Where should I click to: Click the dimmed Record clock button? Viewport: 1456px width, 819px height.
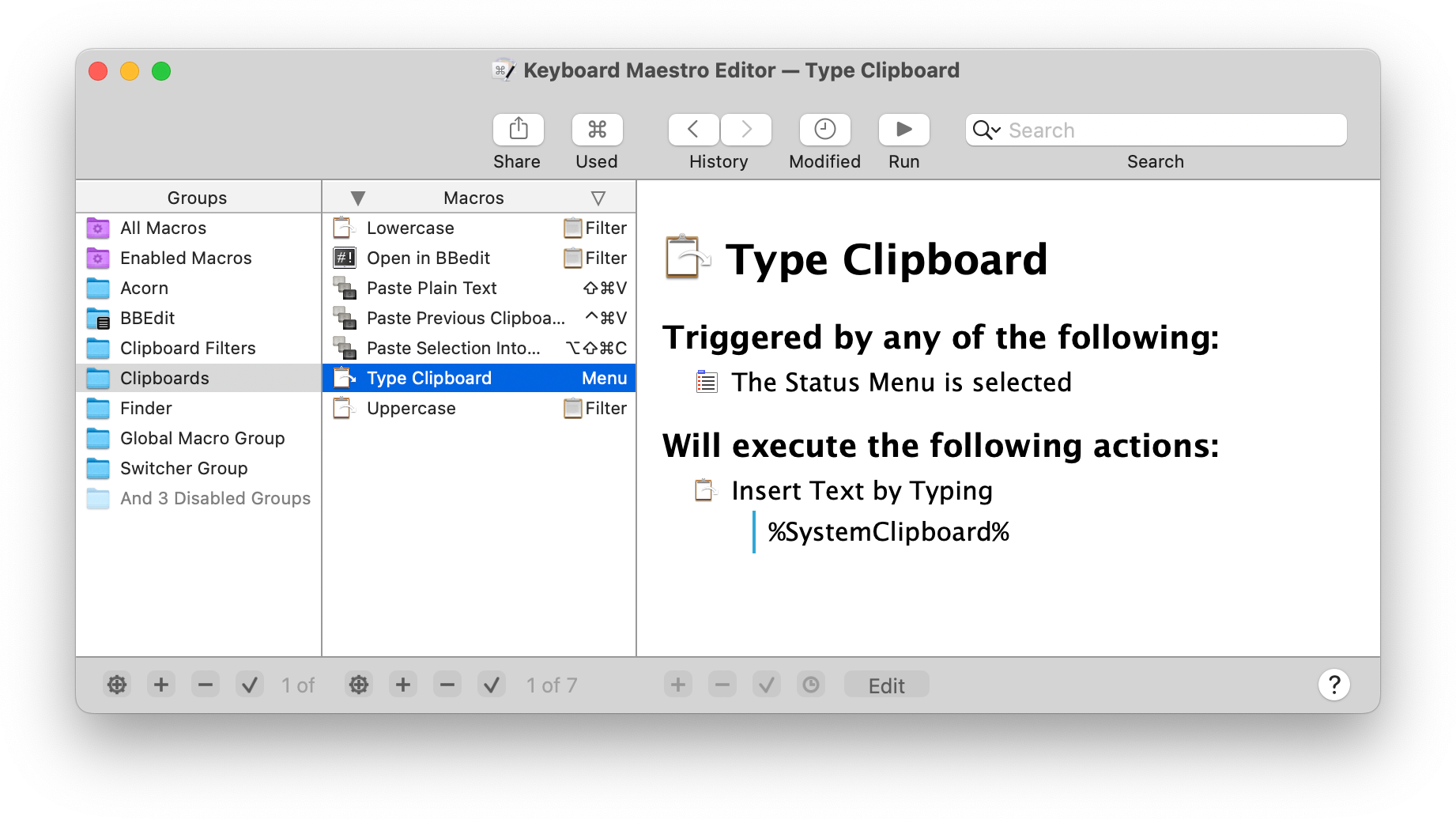pos(811,685)
